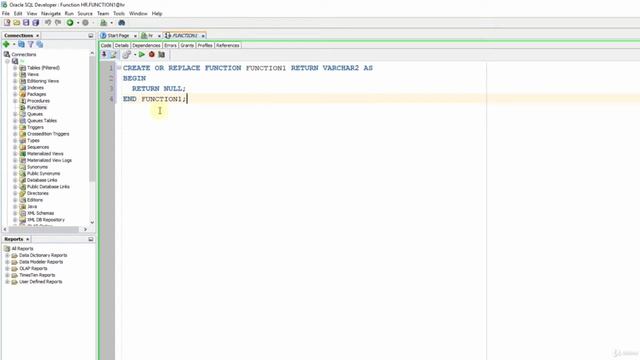Screen dimensions: 640x360
Task: Minimize the Connections panel
Action: click(x=91, y=36)
